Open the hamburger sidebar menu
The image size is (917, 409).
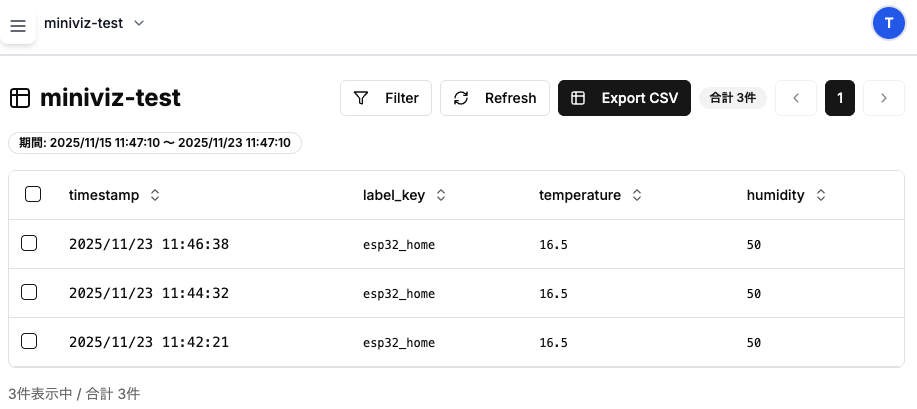18,25
